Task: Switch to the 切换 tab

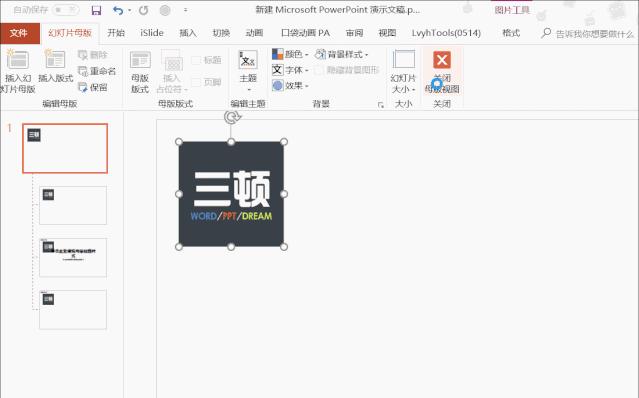Action: point(221,33)
